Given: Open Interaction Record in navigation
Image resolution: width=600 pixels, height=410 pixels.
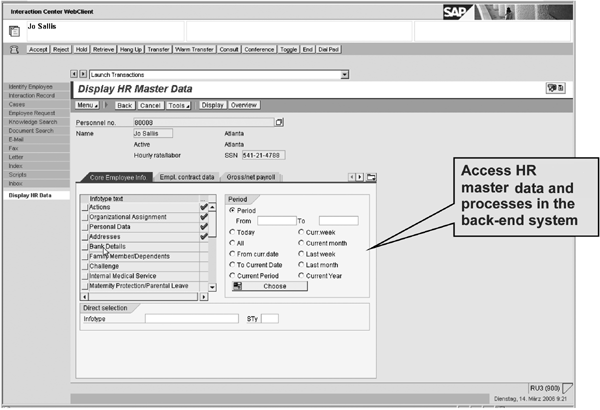Looking at the screenshot, I should 37,95.
